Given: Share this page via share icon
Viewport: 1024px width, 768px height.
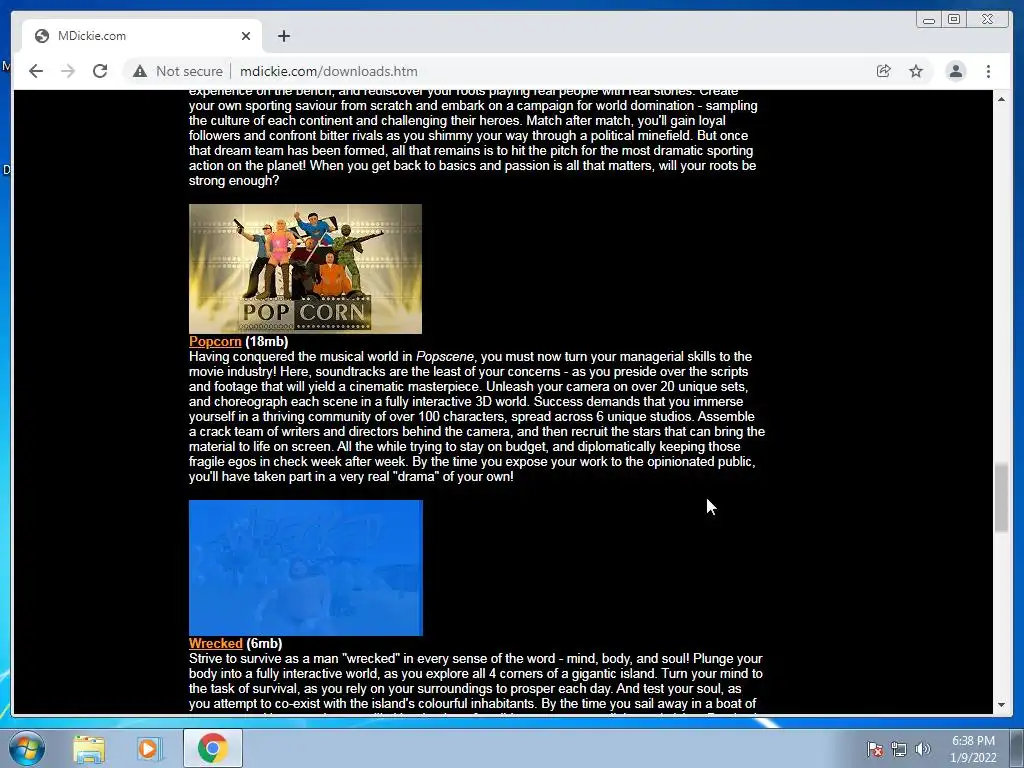Looking at the screenshot, I should pyautogui.click(x=883, y=71).
